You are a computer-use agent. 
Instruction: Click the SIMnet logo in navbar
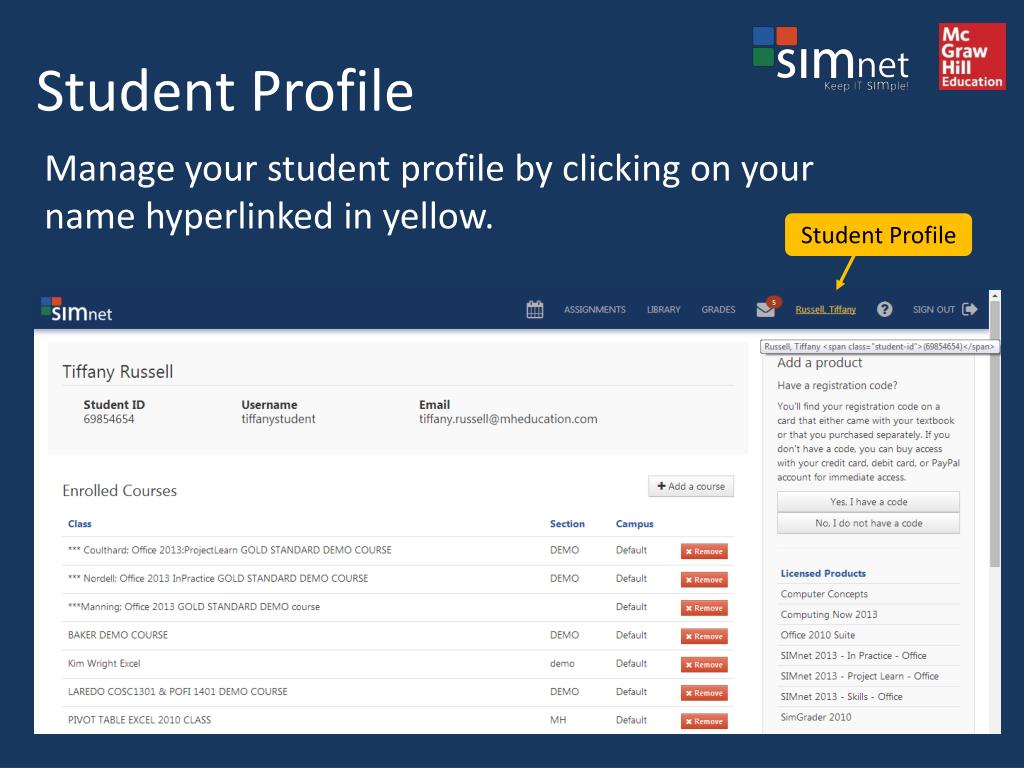[x=76, y=310]
